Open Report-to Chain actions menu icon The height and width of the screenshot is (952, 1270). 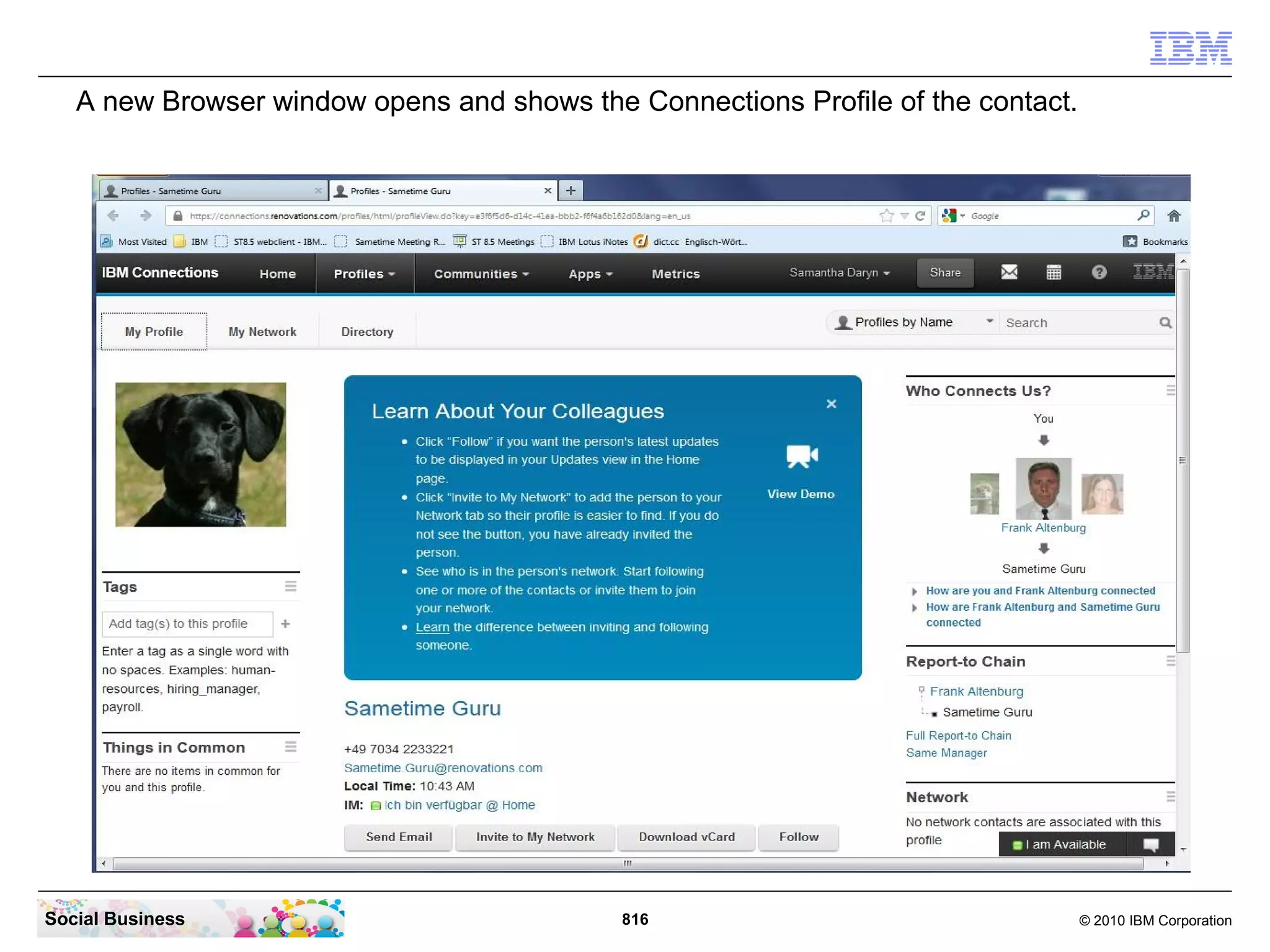click(1170, 661)
